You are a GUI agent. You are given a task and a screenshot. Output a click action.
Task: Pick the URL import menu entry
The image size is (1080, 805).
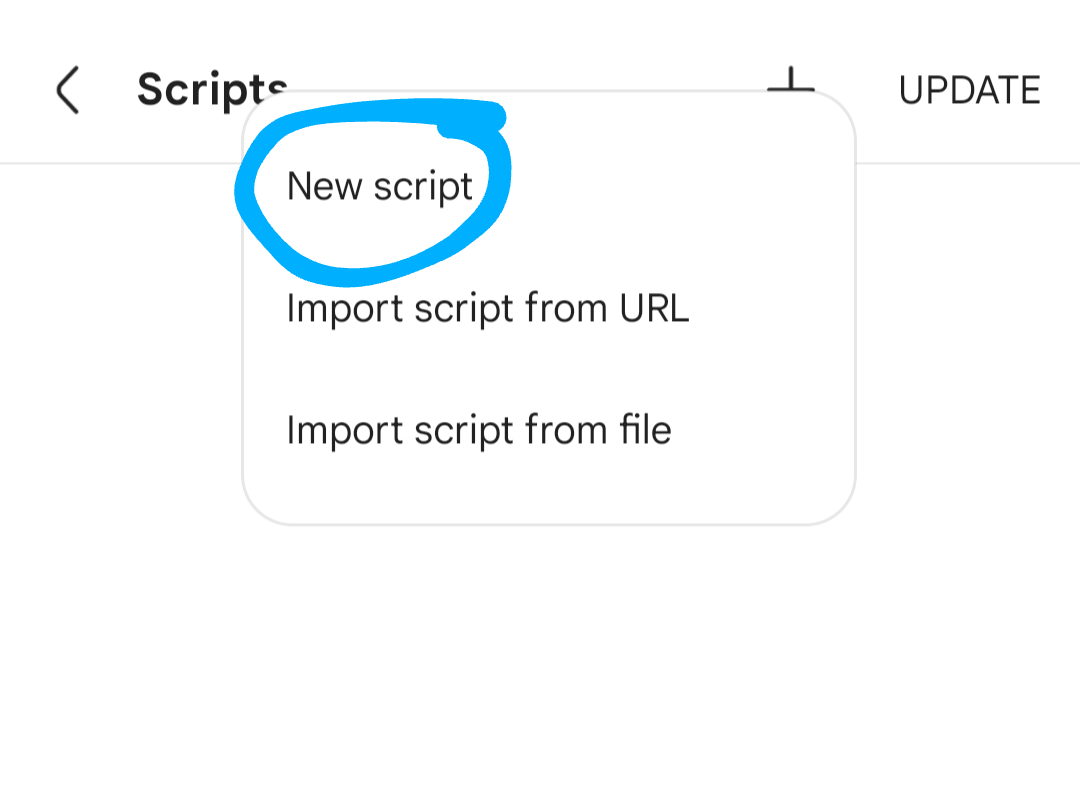click(488, 309)
